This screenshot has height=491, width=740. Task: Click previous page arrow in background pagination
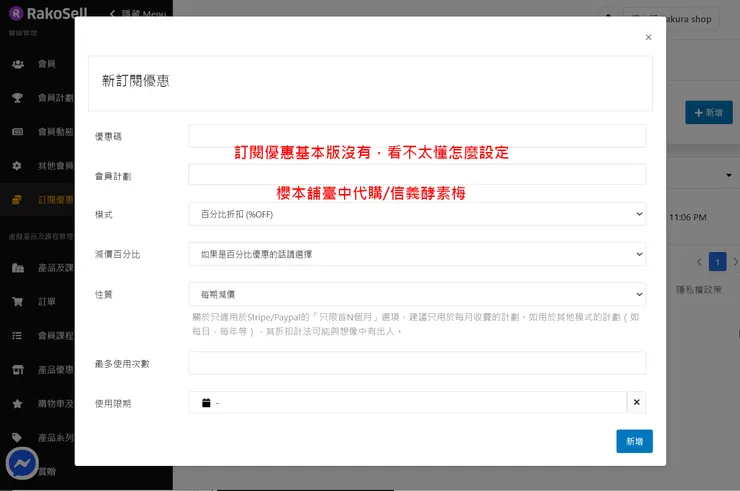tap(699, 262)
